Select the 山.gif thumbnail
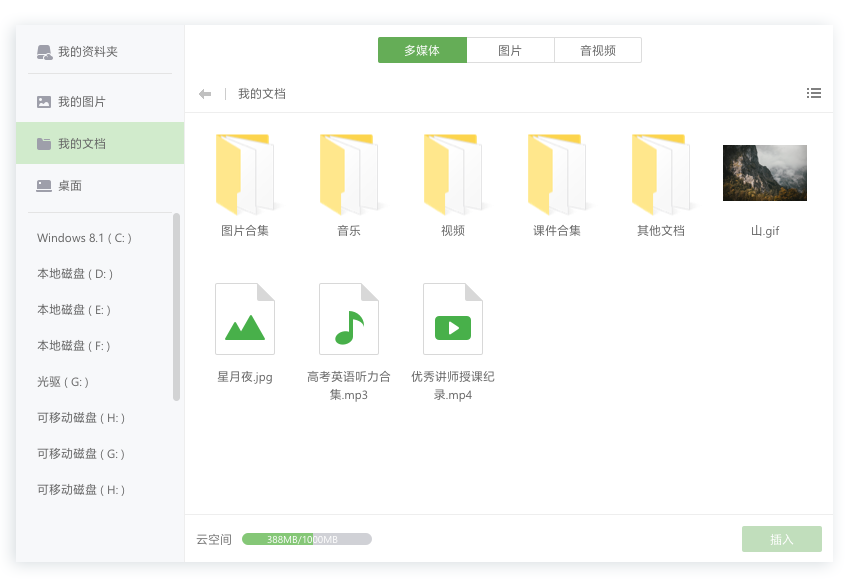 pos(764,173)
